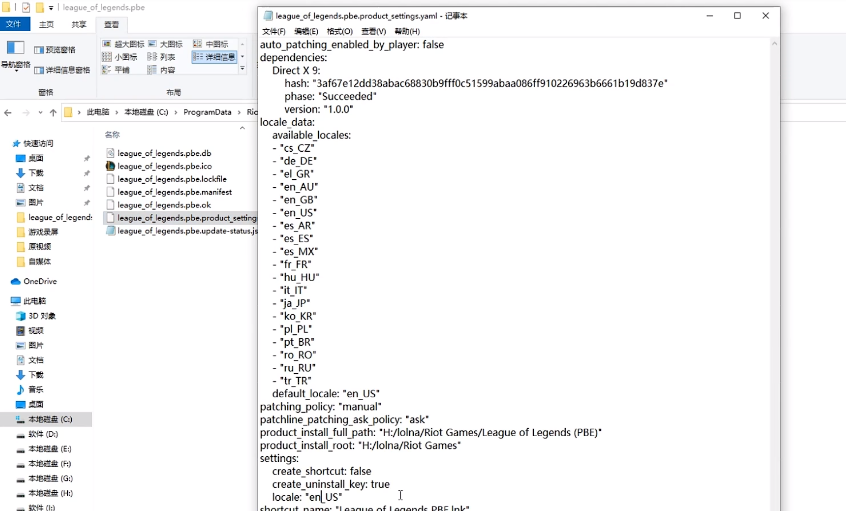Open Notepad 查看(V) menu

tap(374, 31)
